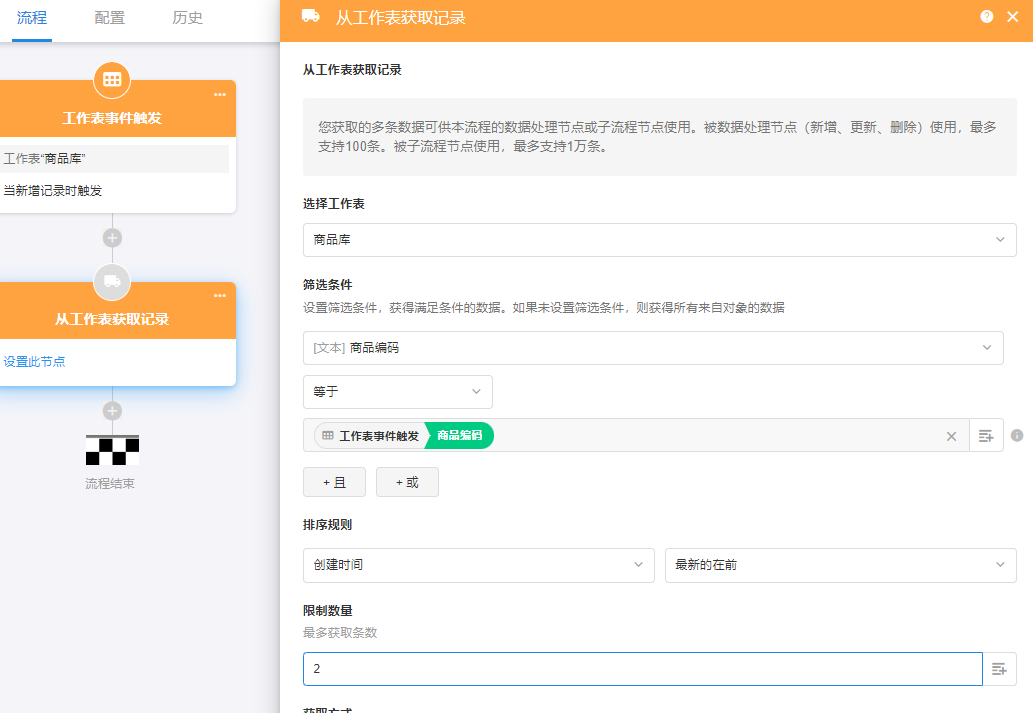Click the info icon beside filter row
Viewport: 1033px width, 713px height.
(x=1017, y=436)
